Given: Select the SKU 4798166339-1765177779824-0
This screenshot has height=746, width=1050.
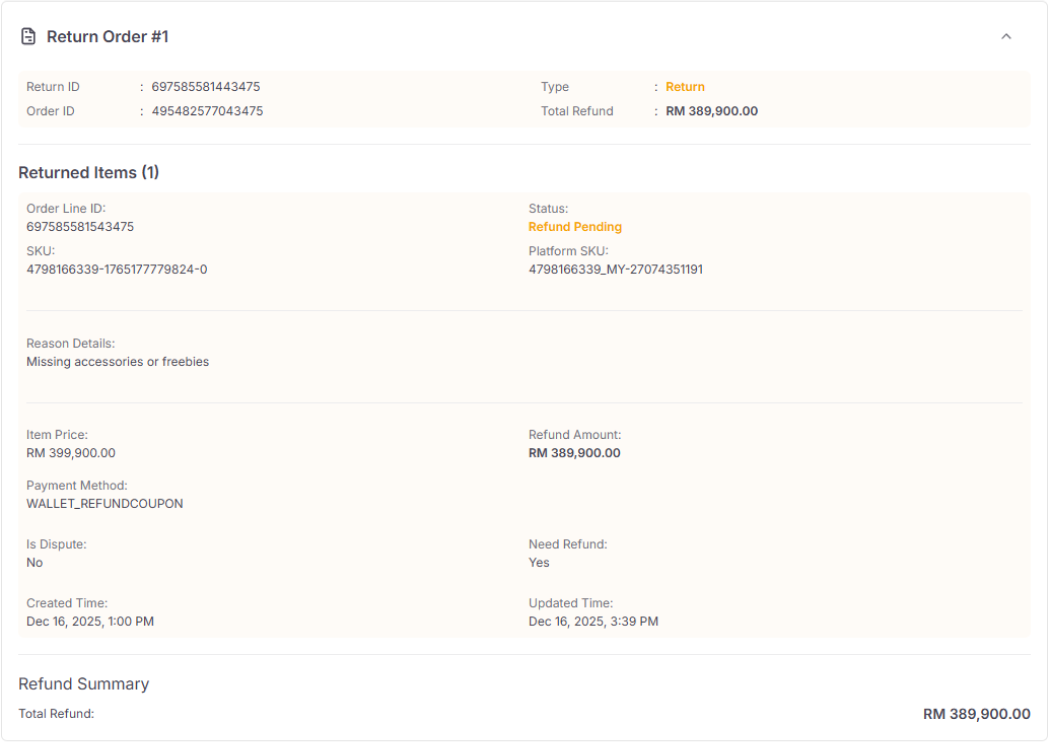Looking at the screenshot, I should (x=115, y=269).
